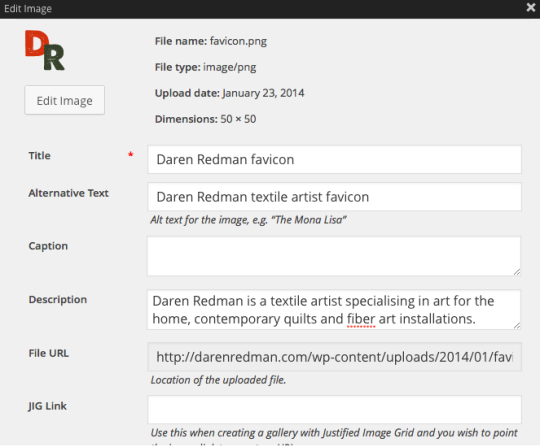Click the Caption label
540x447 pixels.
click(x=48, y=246)
